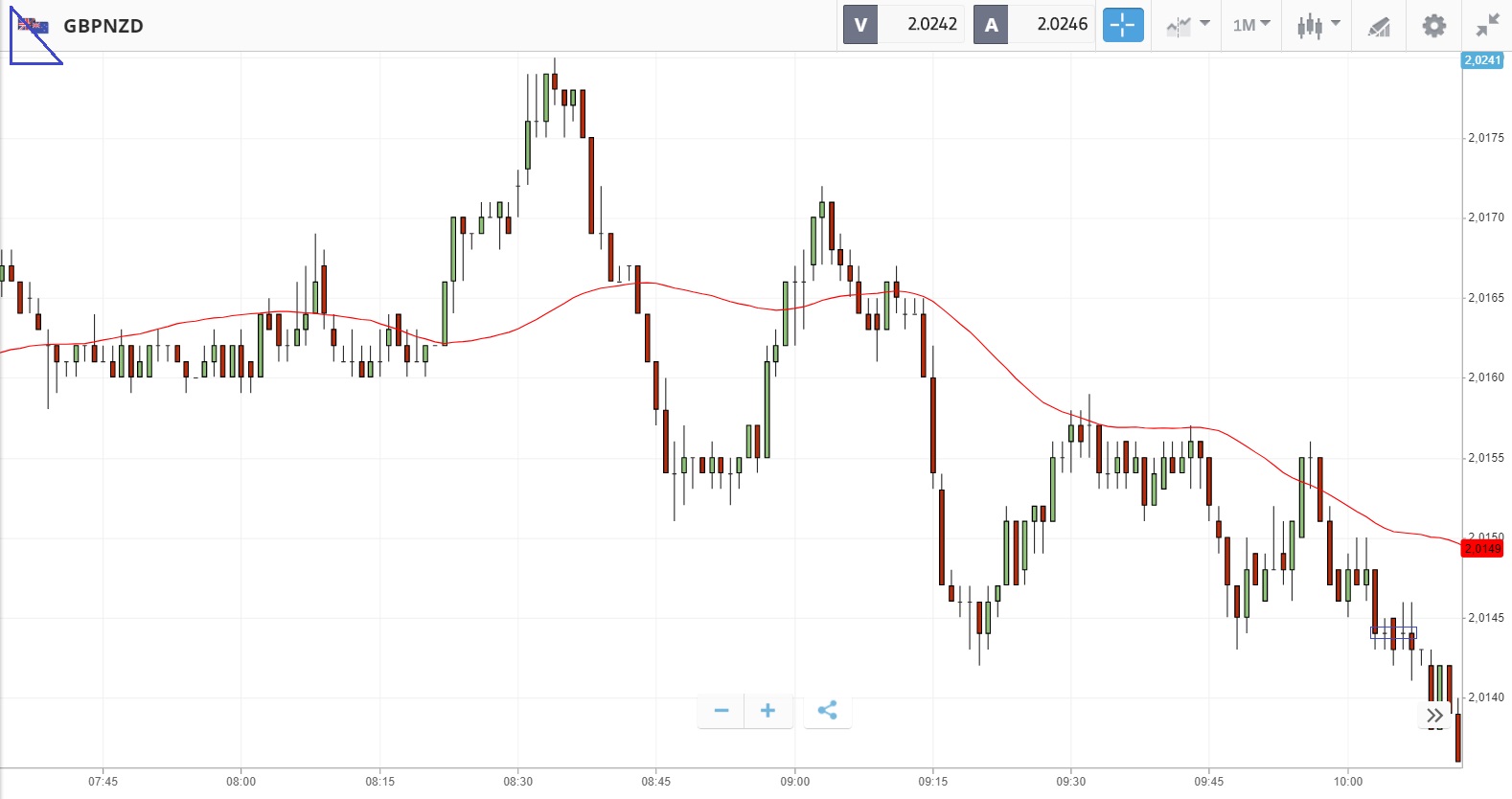The image size is (1512, 799).
Task: Click the GBPNZD symbol name
Action: point(103,26)
